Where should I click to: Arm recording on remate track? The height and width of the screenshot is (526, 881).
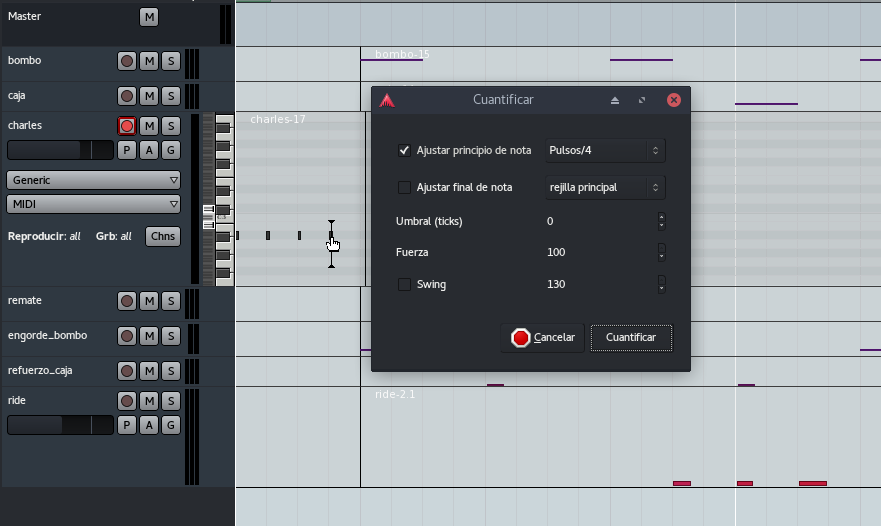[x=127, y=301]
